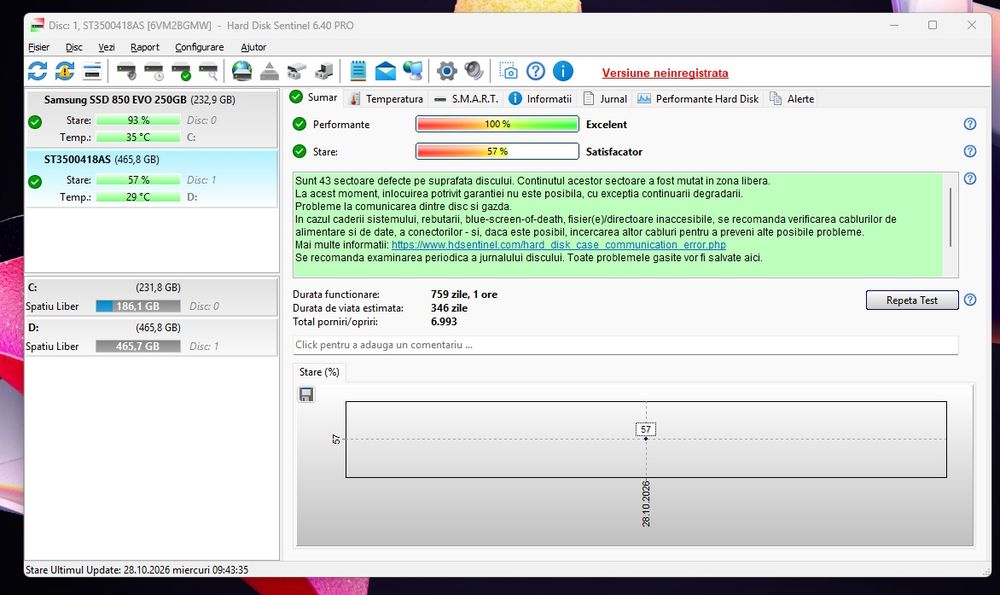The width and height of the screenshot is (1000, 595).
Task: Click the speaker sound toolbar icon
Action: coord(474,71)
